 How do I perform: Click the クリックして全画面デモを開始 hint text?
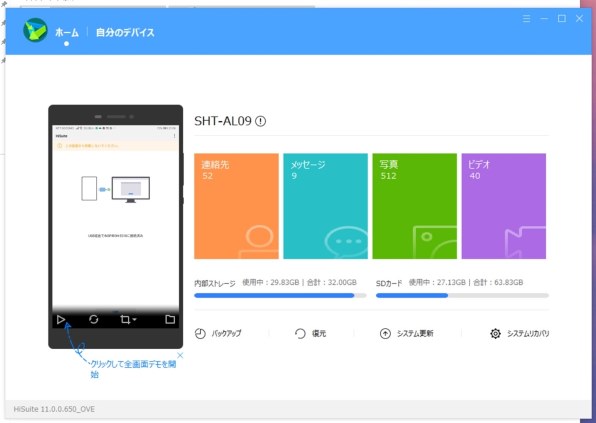click(x=133, y=369)
